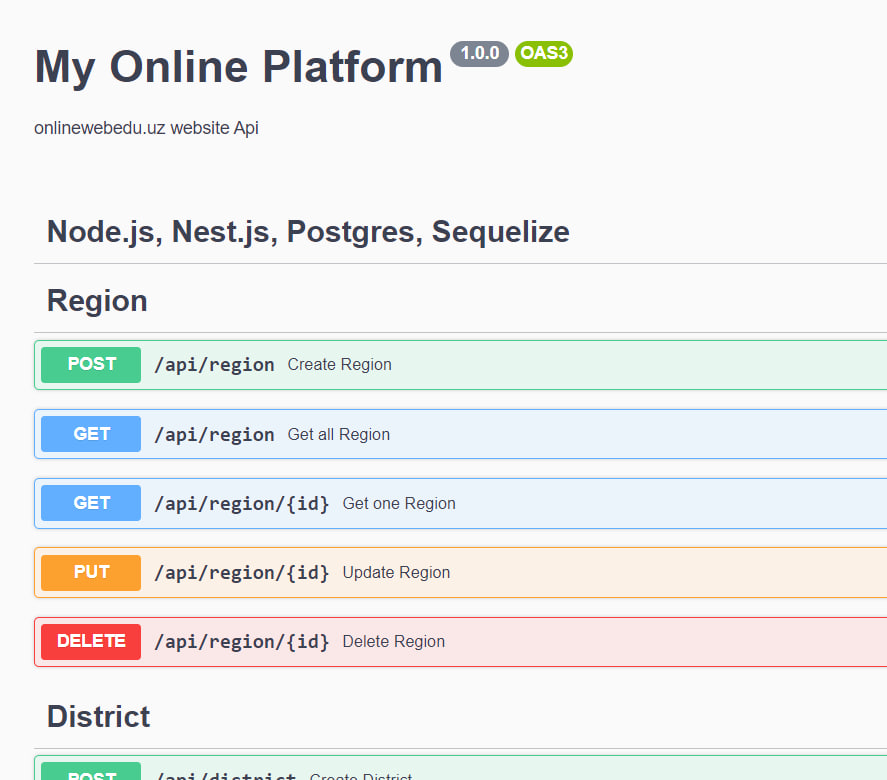This screenshot has height=780, width=887.
Task: Click the GET badge for Get all Region
Action: [x=91, y=434]
